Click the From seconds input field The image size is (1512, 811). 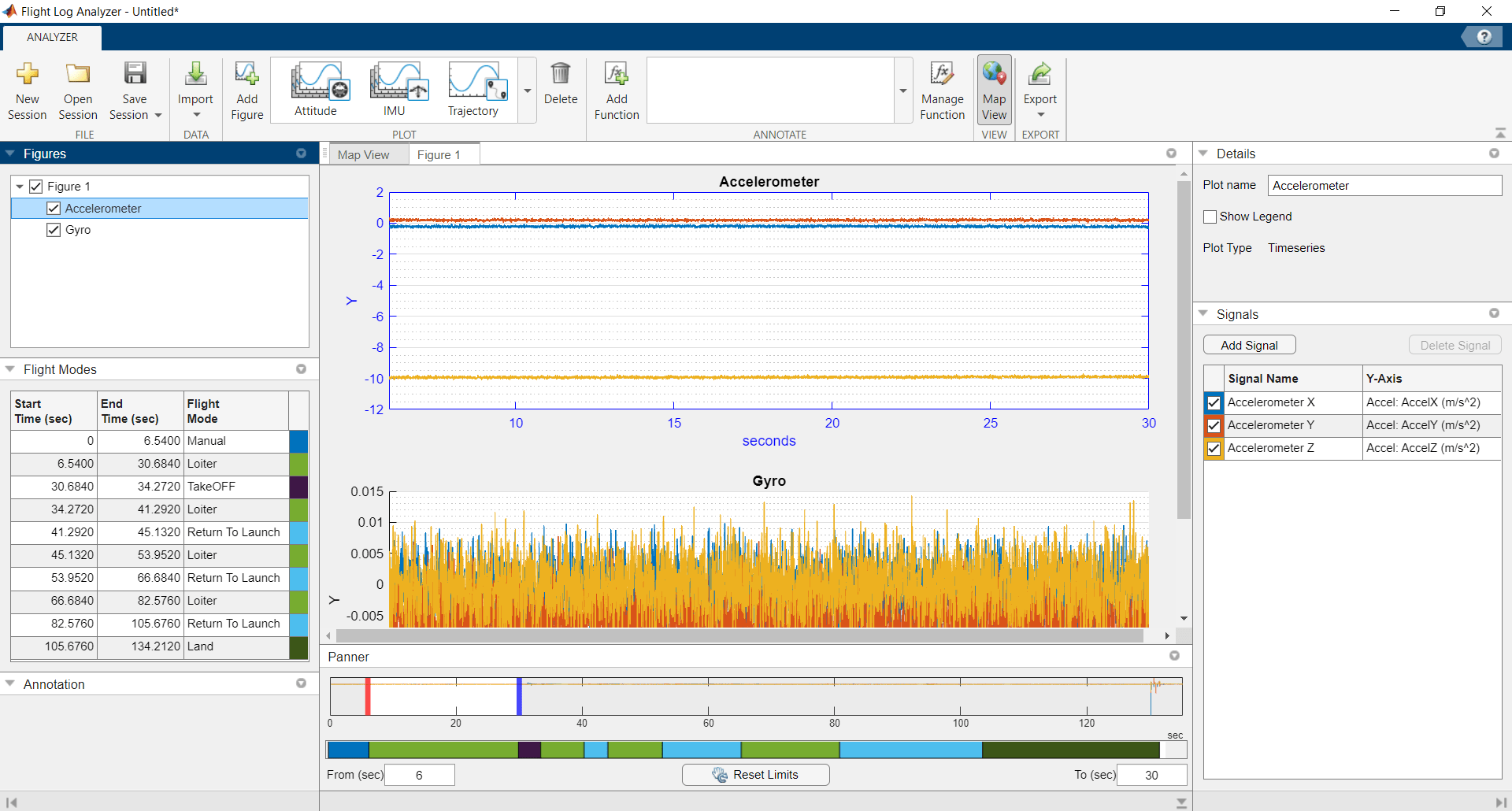pos(419,775)
